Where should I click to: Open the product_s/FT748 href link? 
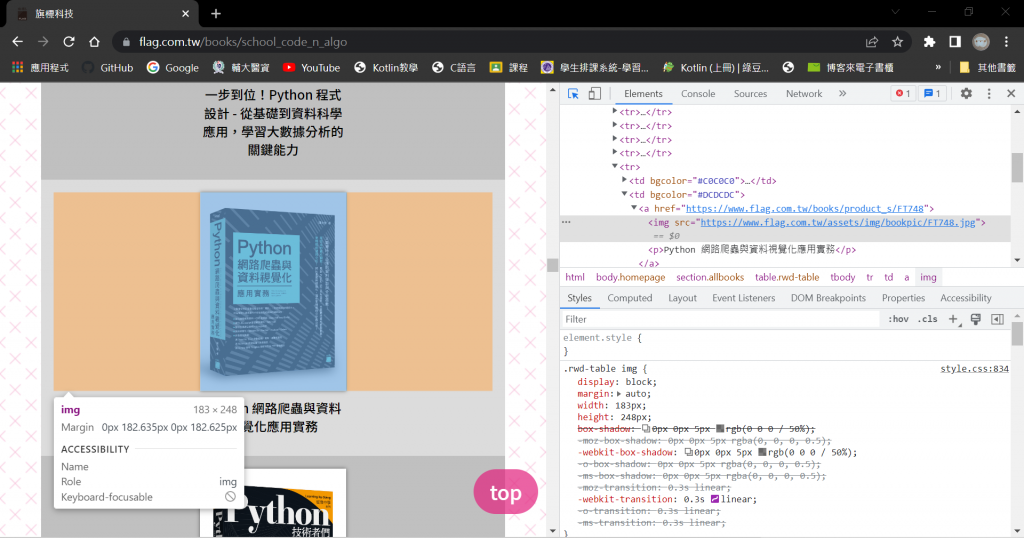point(805,208)
